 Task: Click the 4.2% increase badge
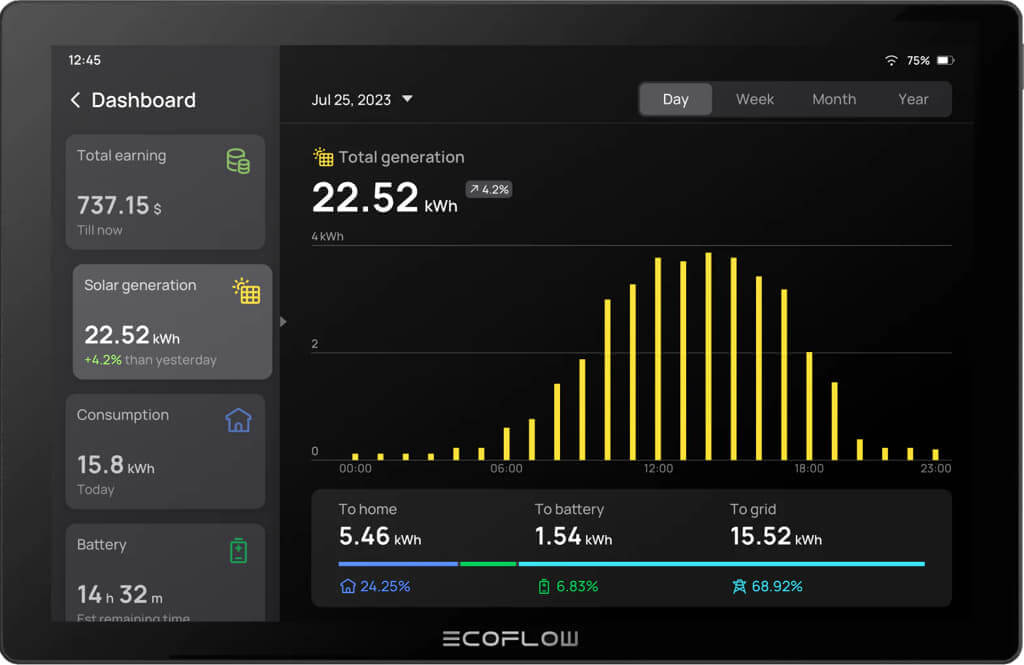[x=489, y=189]
